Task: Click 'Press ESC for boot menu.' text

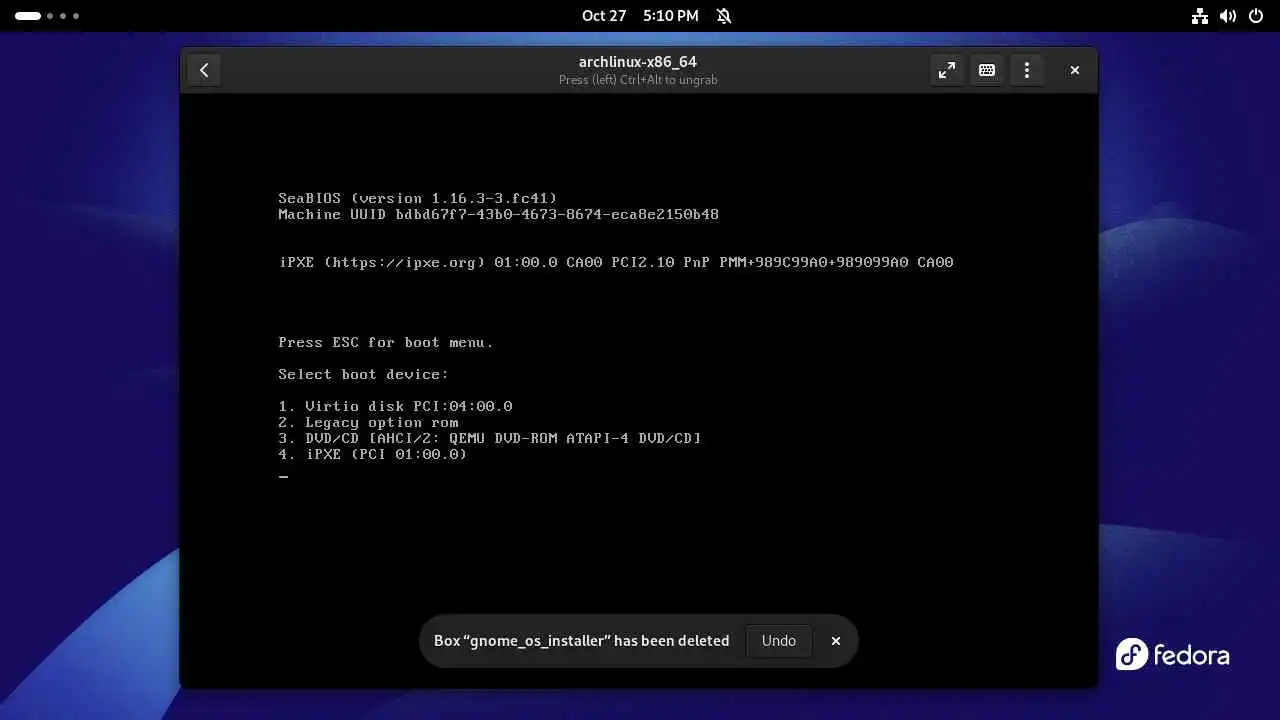Action: point(386,342)
